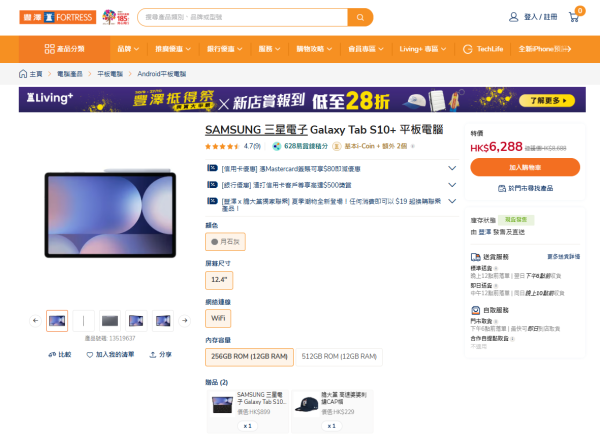Click same-day delivery info icon
Image resolution: width=600 pixels, height=440 pixels.
pos(496,285)
